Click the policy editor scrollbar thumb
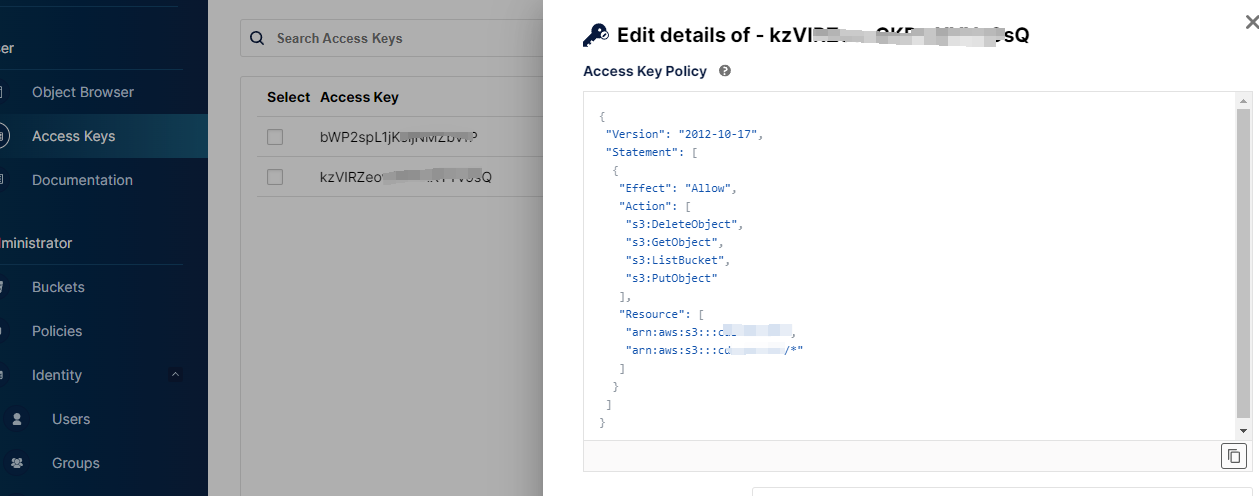Image resolution: width=1259 pixels, height=496 pixels. click(x=1244, y=260)
